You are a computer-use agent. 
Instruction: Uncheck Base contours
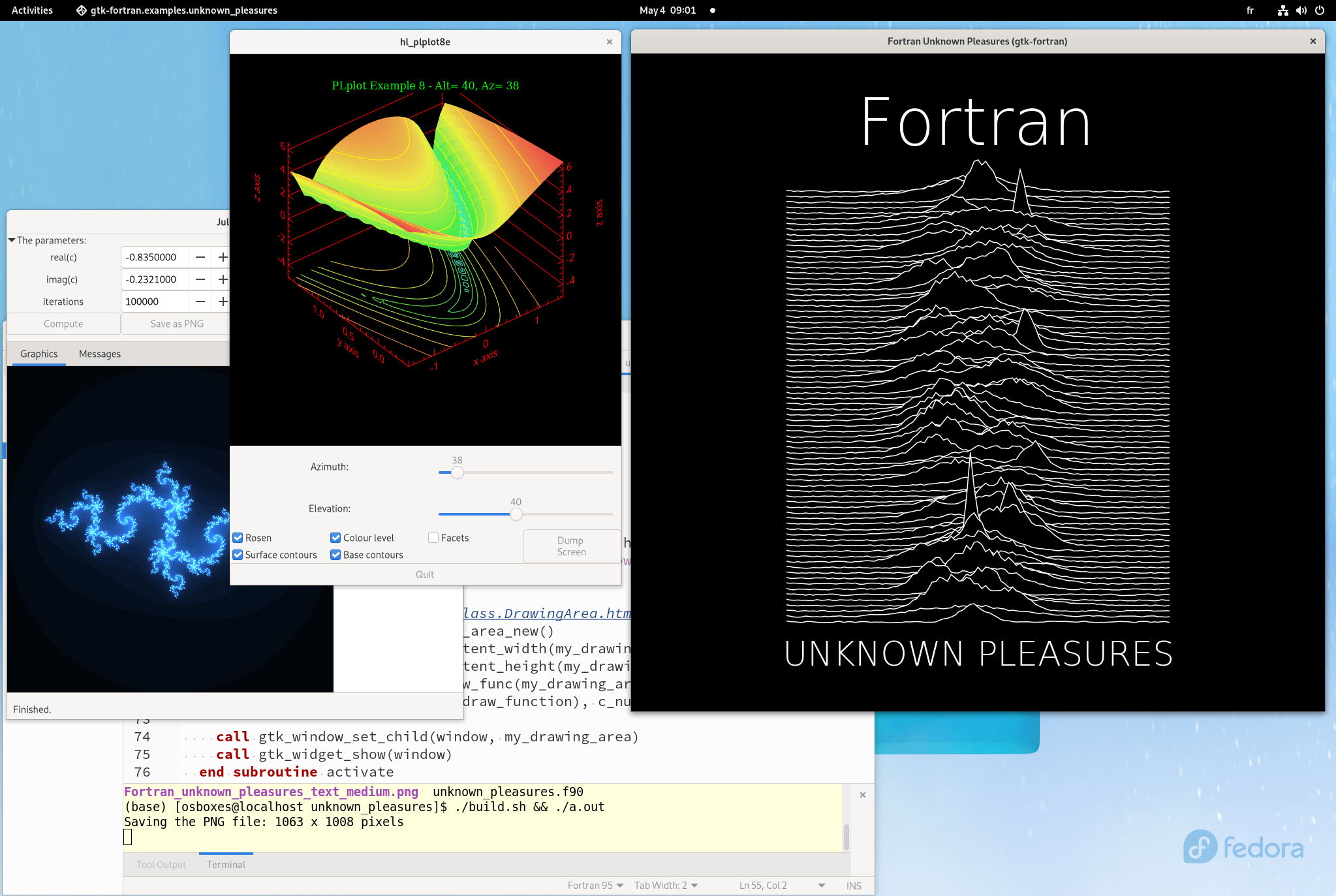335,555
